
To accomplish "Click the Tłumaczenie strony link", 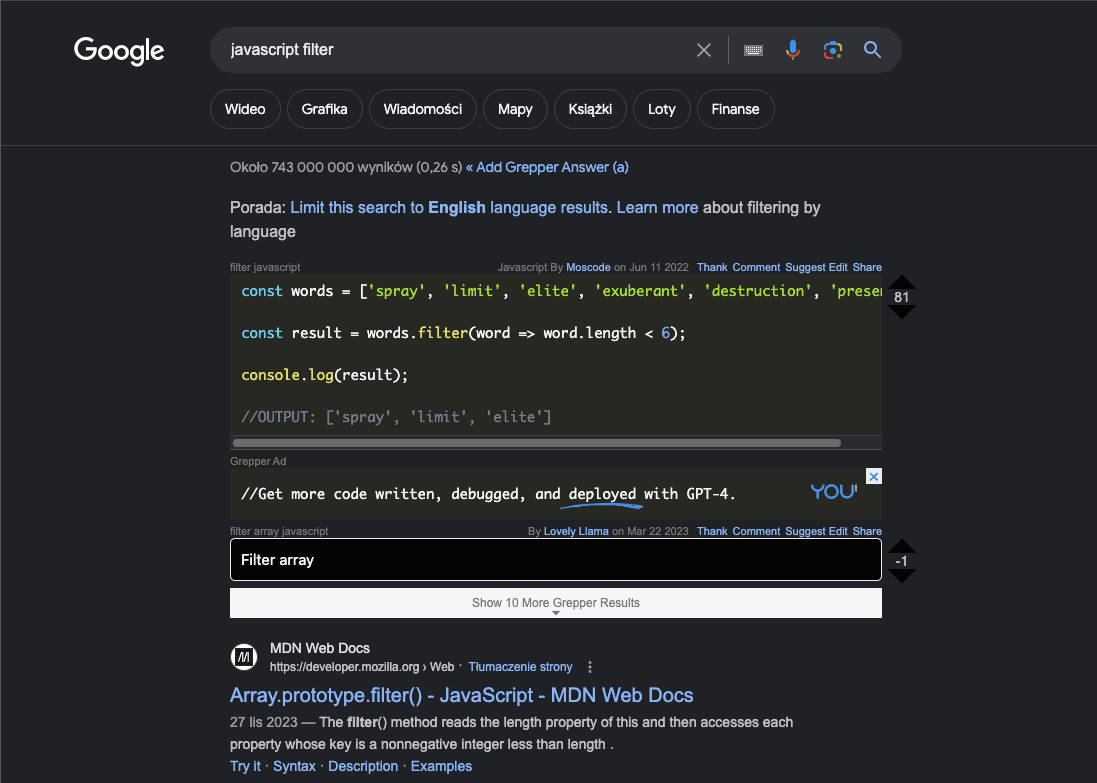I will 521,667.
